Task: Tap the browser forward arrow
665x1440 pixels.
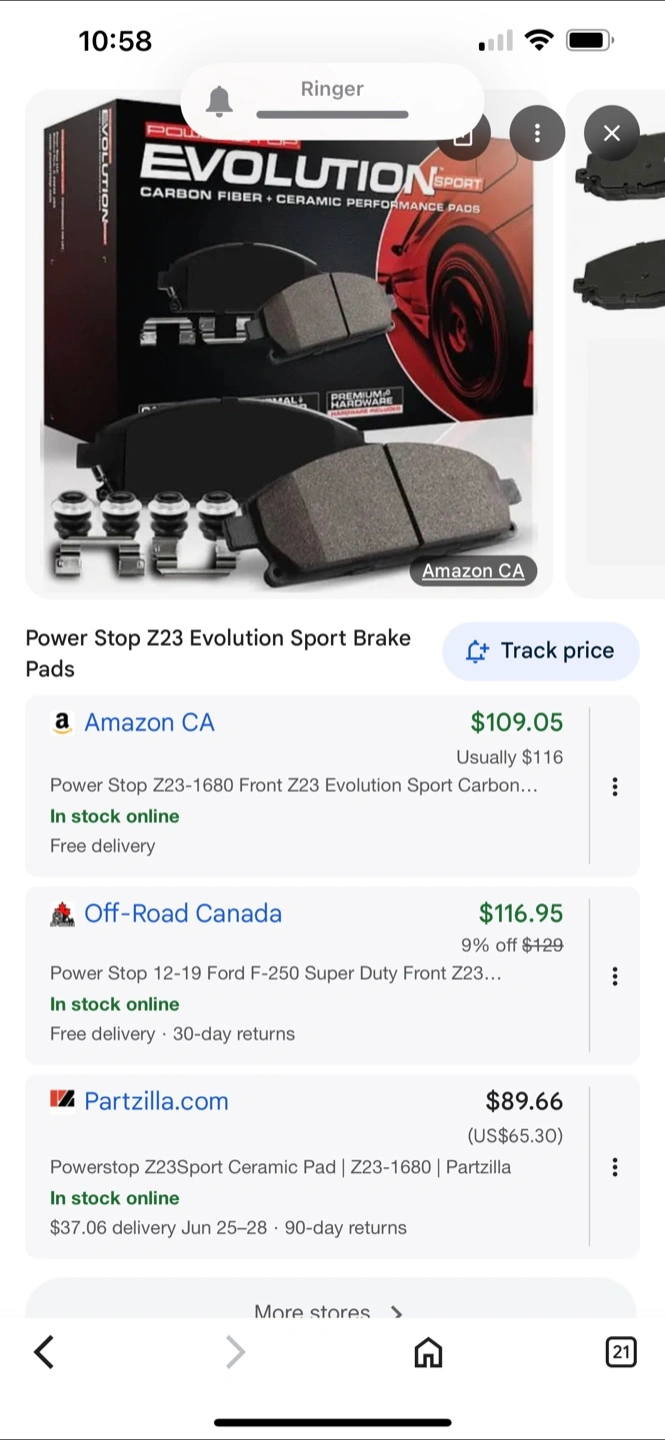Action: coord(235,1353)
